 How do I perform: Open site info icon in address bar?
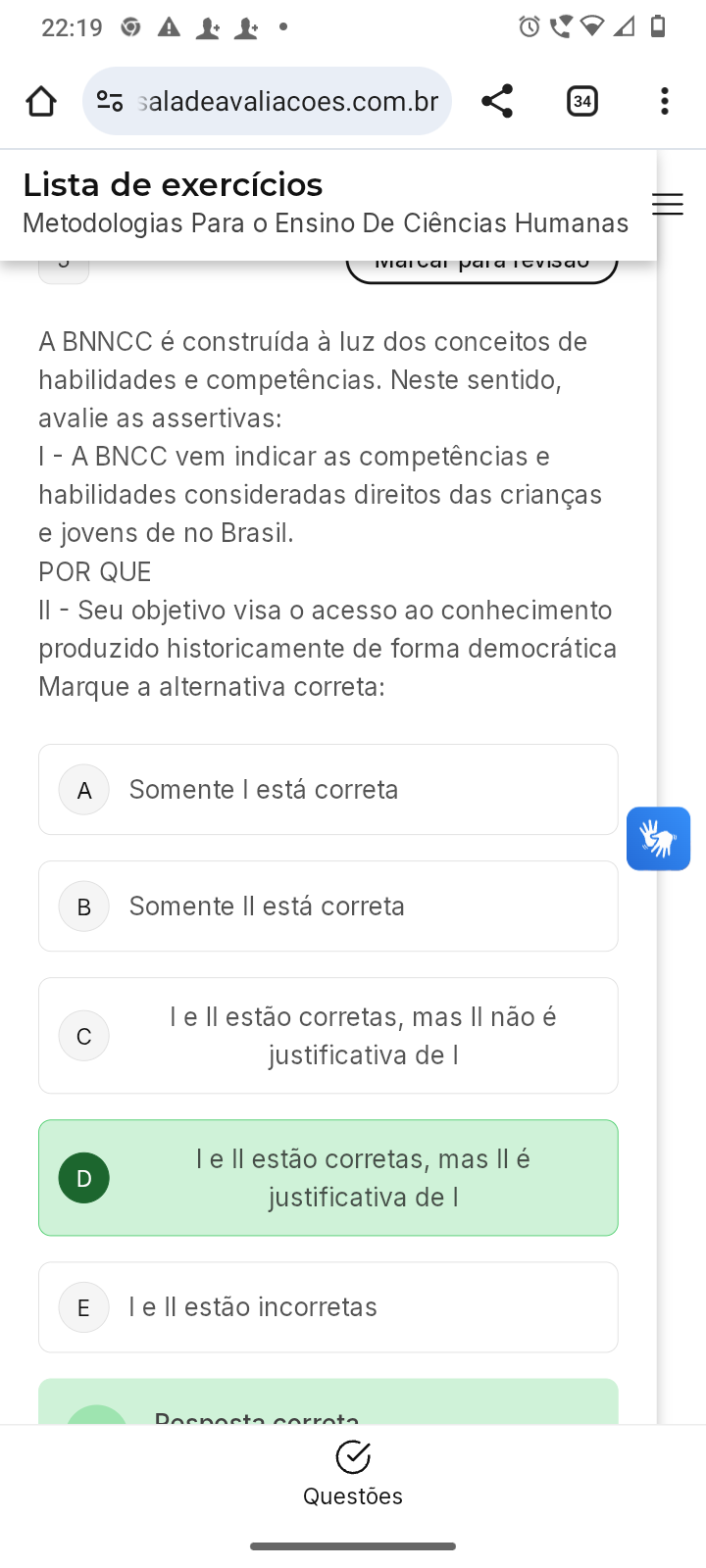[110, 101]
